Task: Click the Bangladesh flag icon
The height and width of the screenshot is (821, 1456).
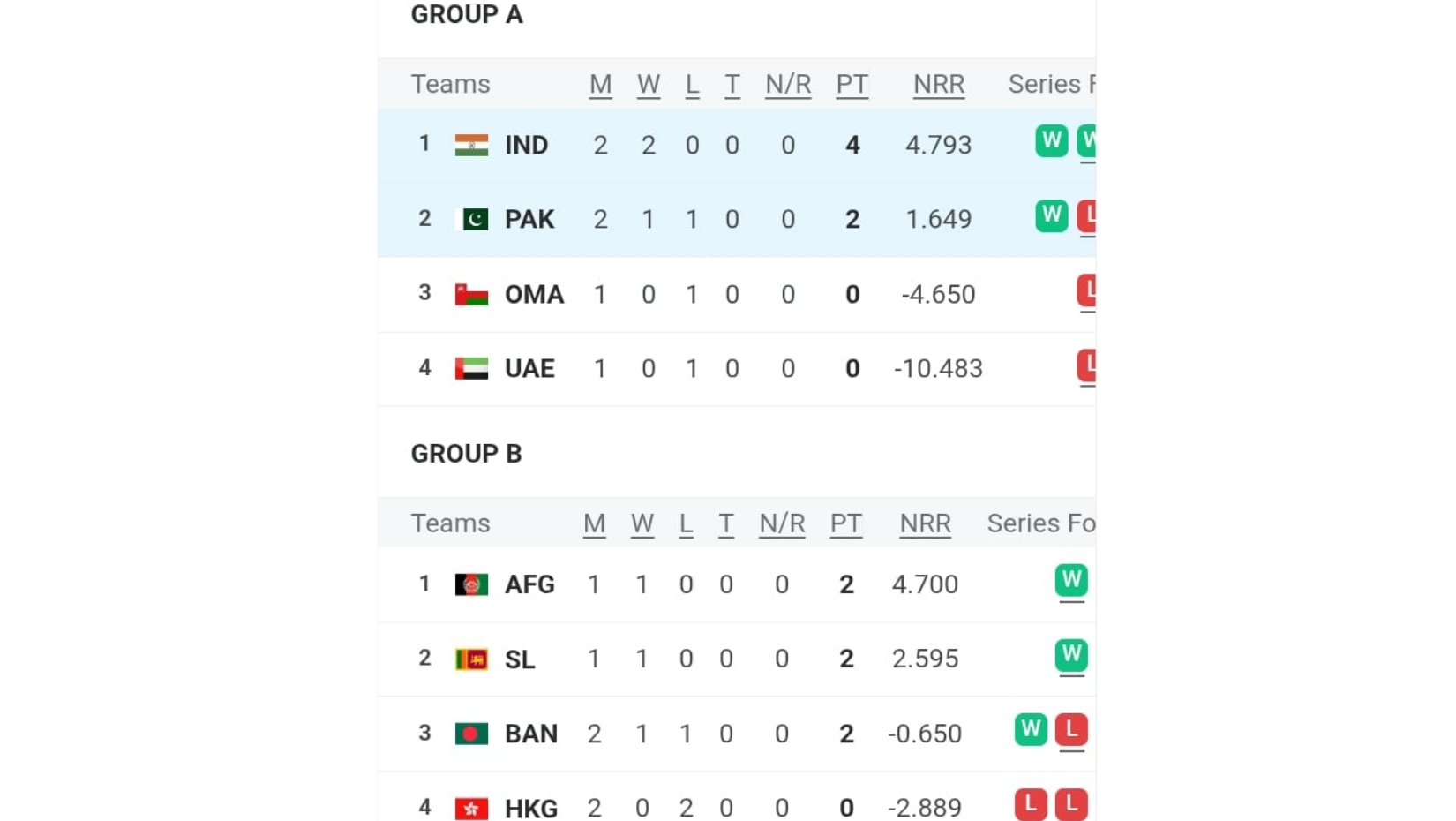Action: pos(471,734)
